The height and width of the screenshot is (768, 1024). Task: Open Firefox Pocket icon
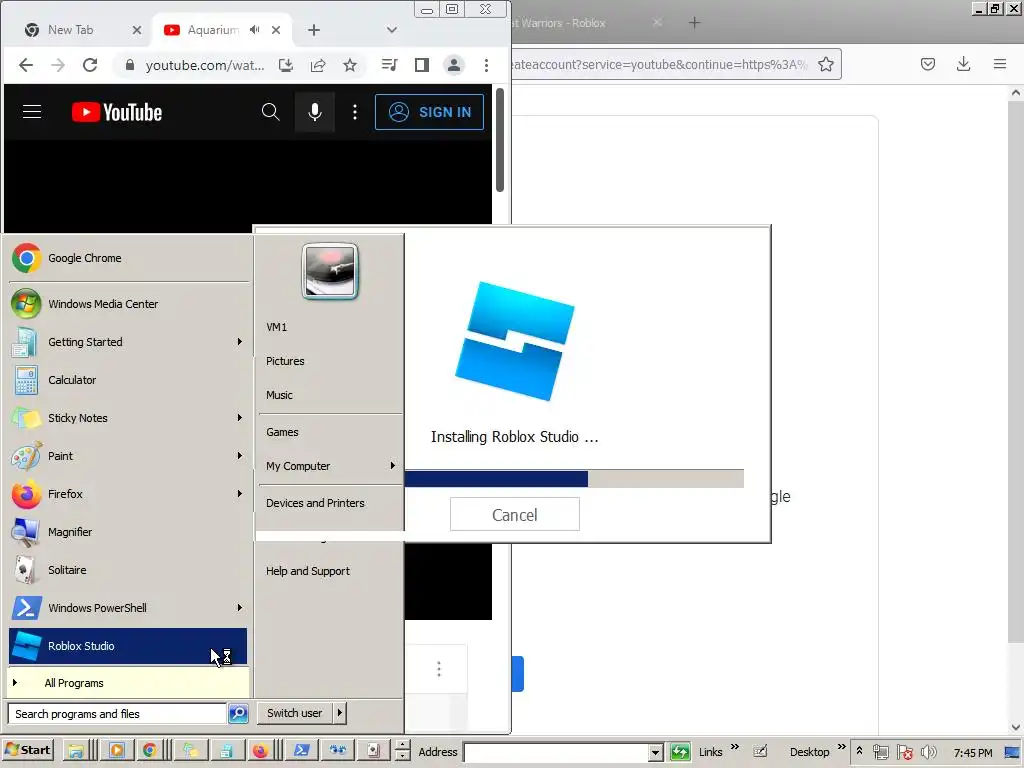pos(928,64)
